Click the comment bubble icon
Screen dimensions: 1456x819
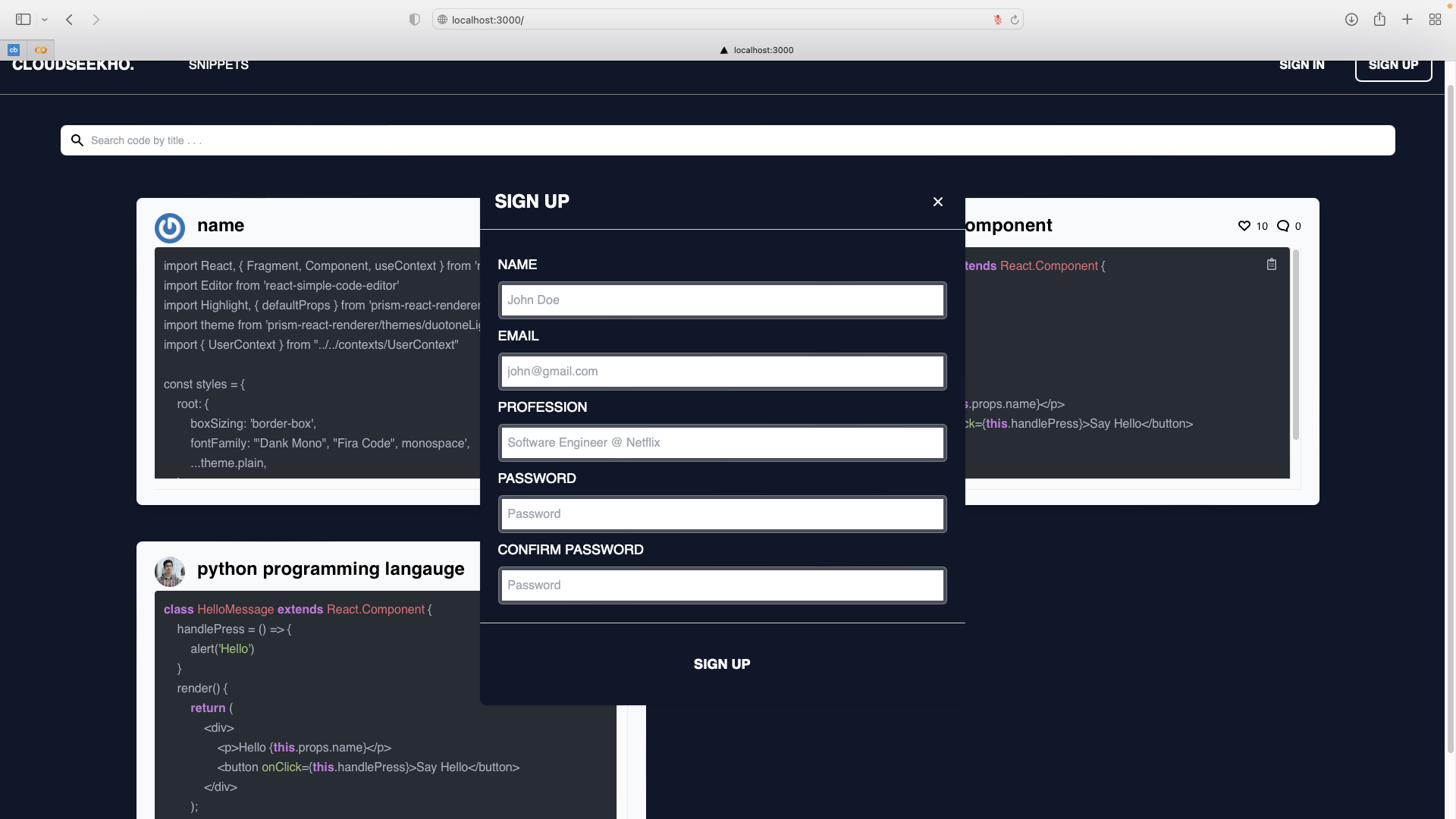1283,226
